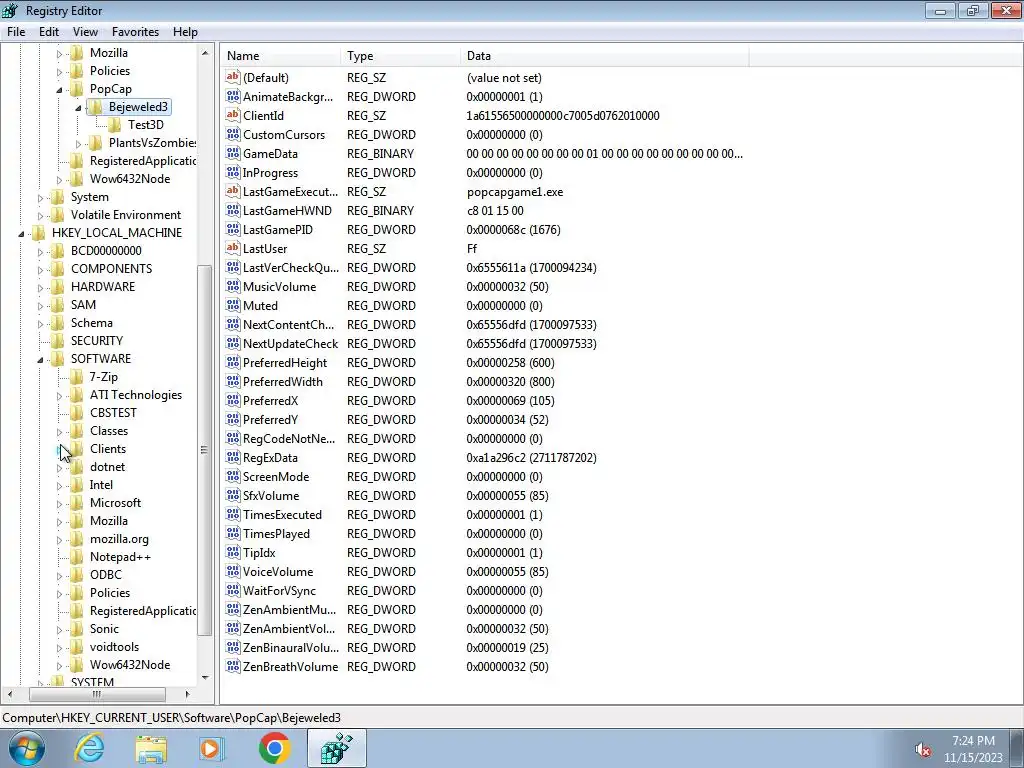
Task: Click the muted volume tray icon
Action: (x=922, y=750)
